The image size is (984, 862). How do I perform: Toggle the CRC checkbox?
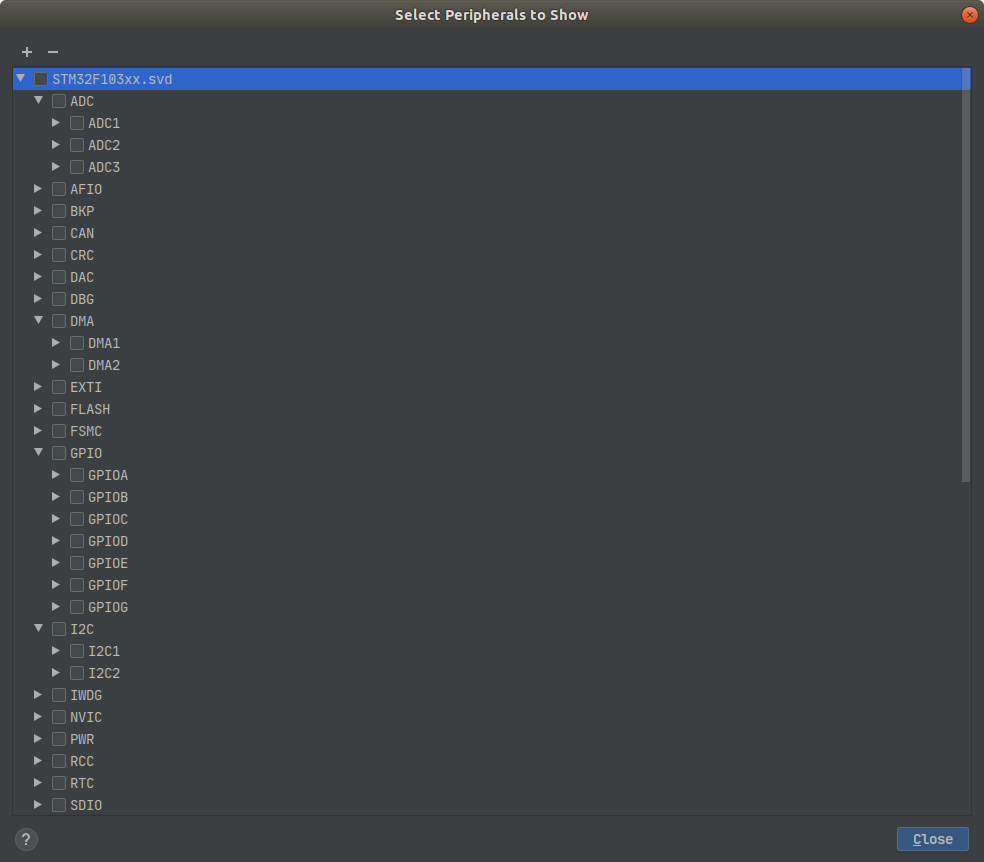pos(59,255)
